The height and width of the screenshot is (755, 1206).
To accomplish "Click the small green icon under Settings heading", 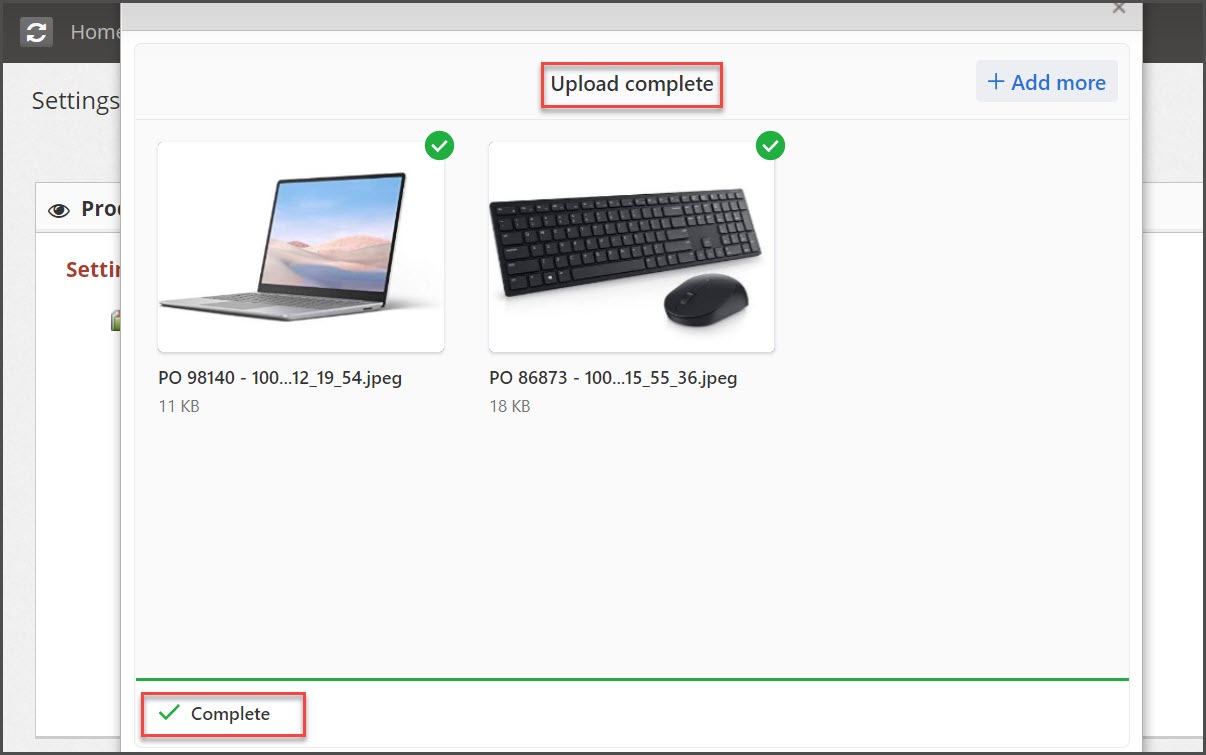I will 115,320.
